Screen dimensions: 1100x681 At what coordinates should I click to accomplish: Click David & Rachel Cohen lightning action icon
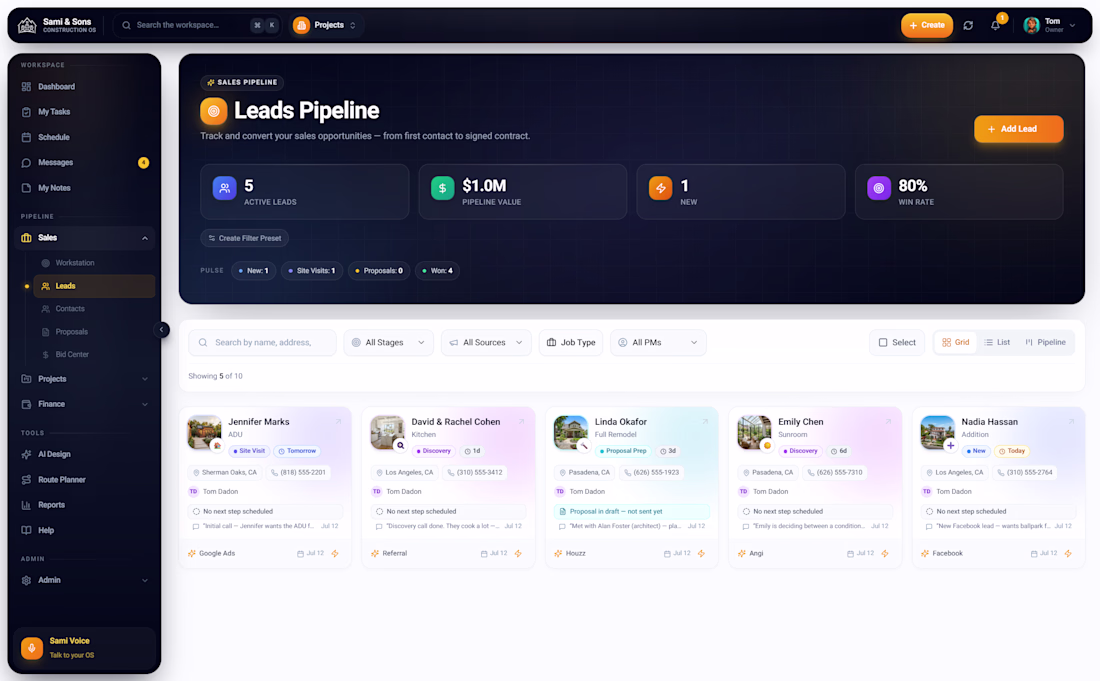518,554
